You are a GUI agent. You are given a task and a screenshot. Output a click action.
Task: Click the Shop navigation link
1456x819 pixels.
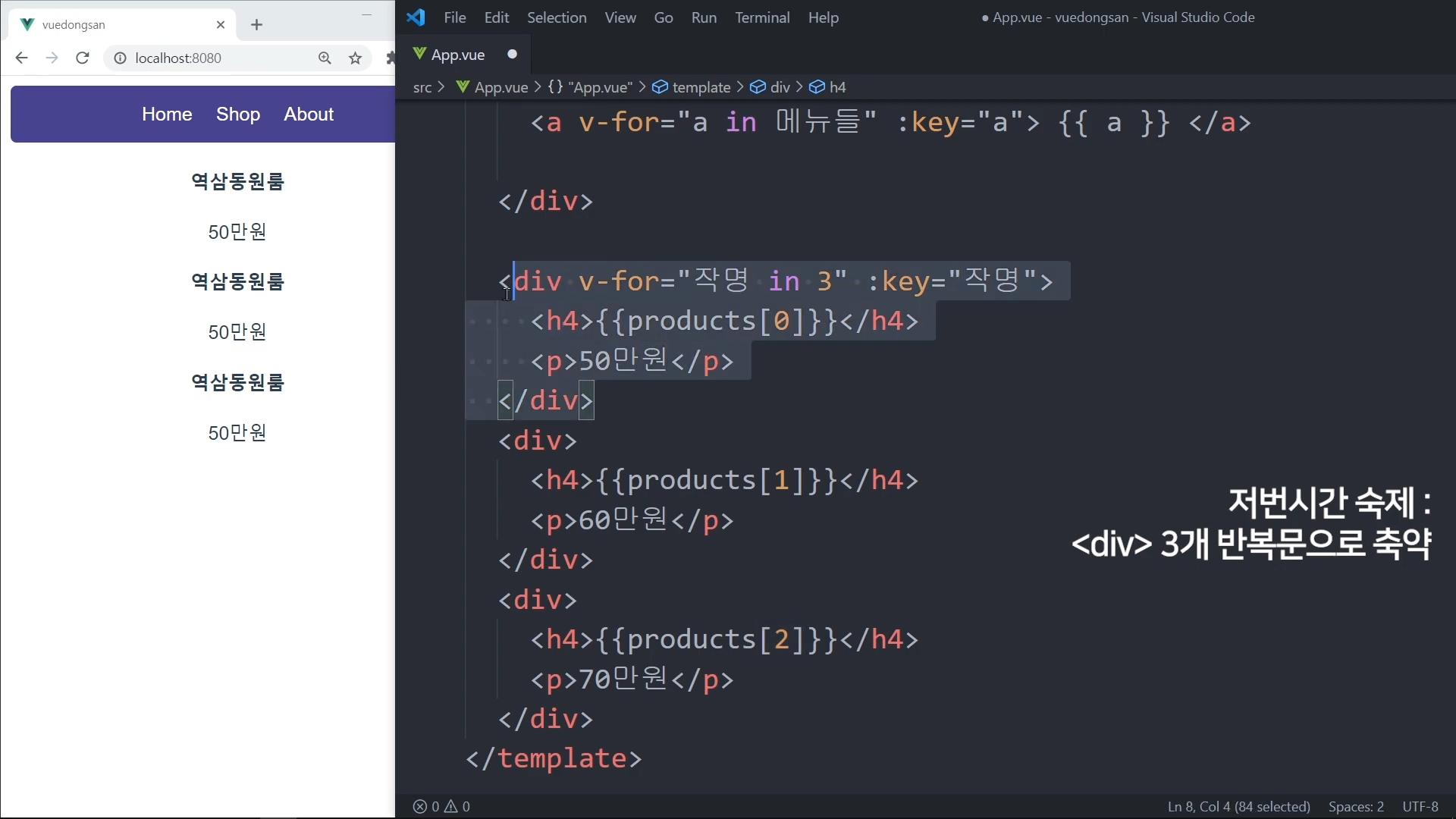pyautogui.click(x=237, y=115)
